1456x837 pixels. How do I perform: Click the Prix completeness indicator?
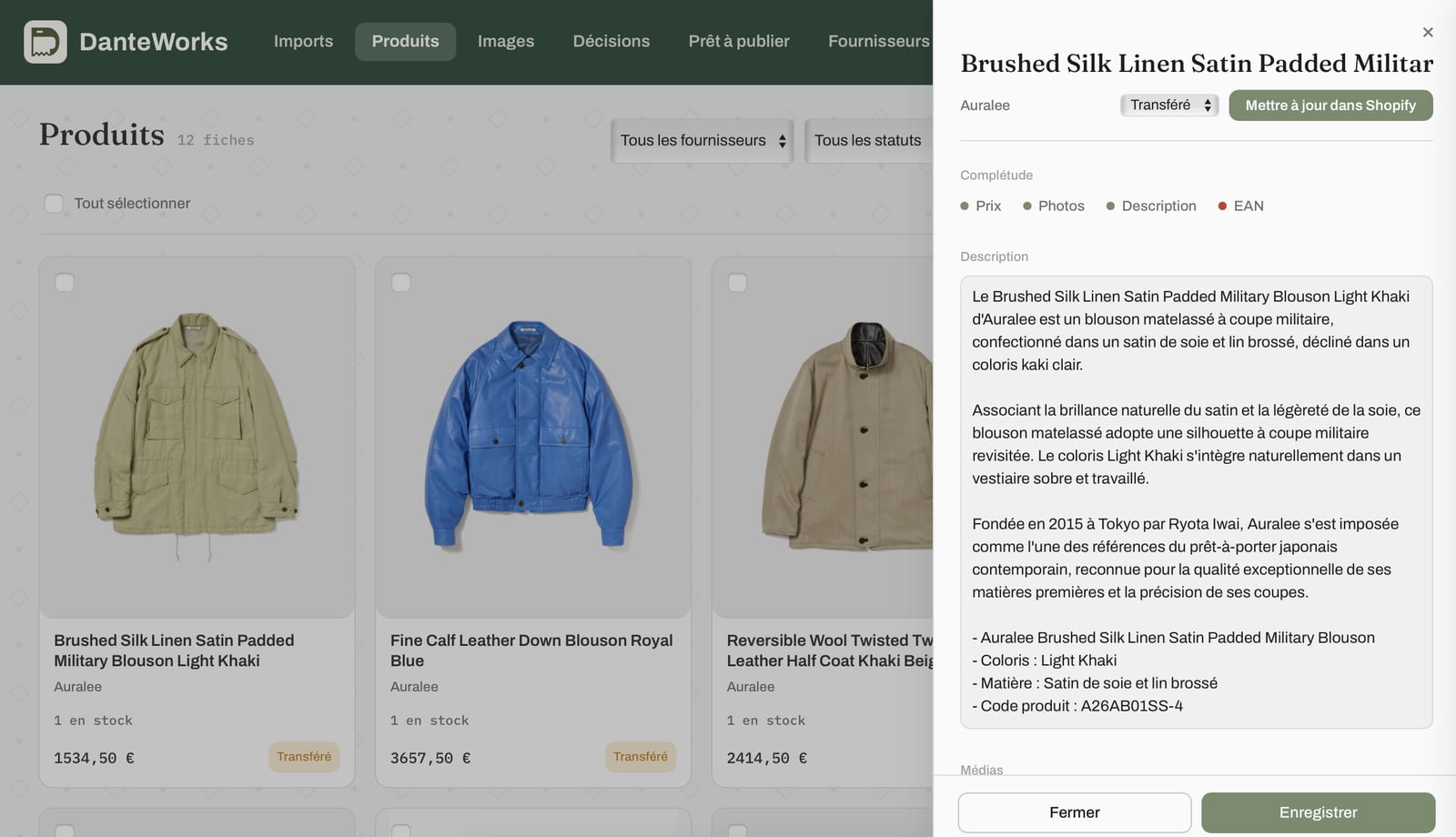(981, 207)
